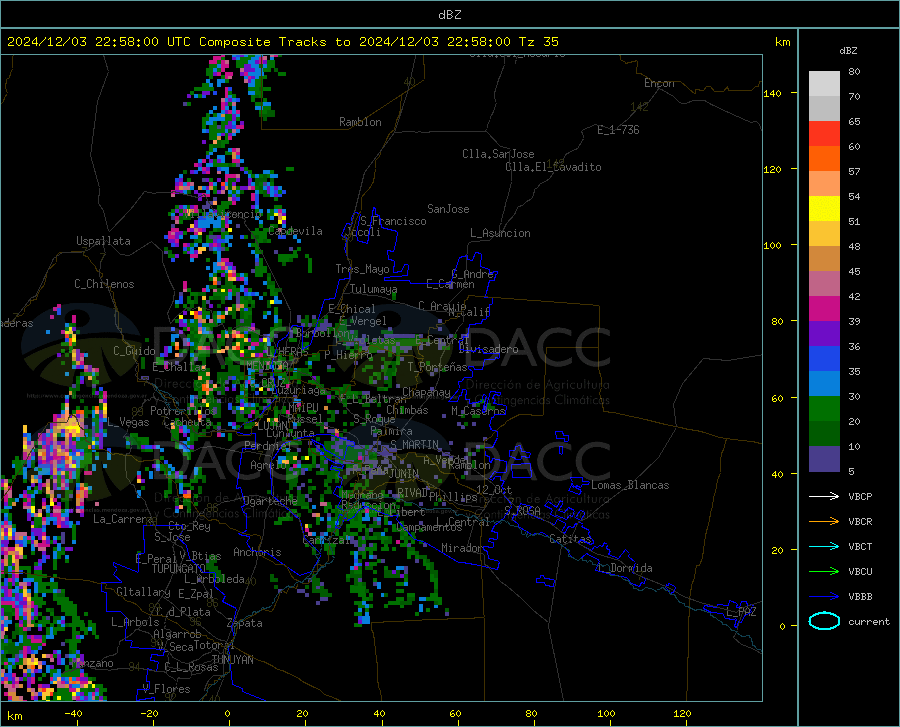
Task: Click the C_Guido place label
Action: pos(134,351)
